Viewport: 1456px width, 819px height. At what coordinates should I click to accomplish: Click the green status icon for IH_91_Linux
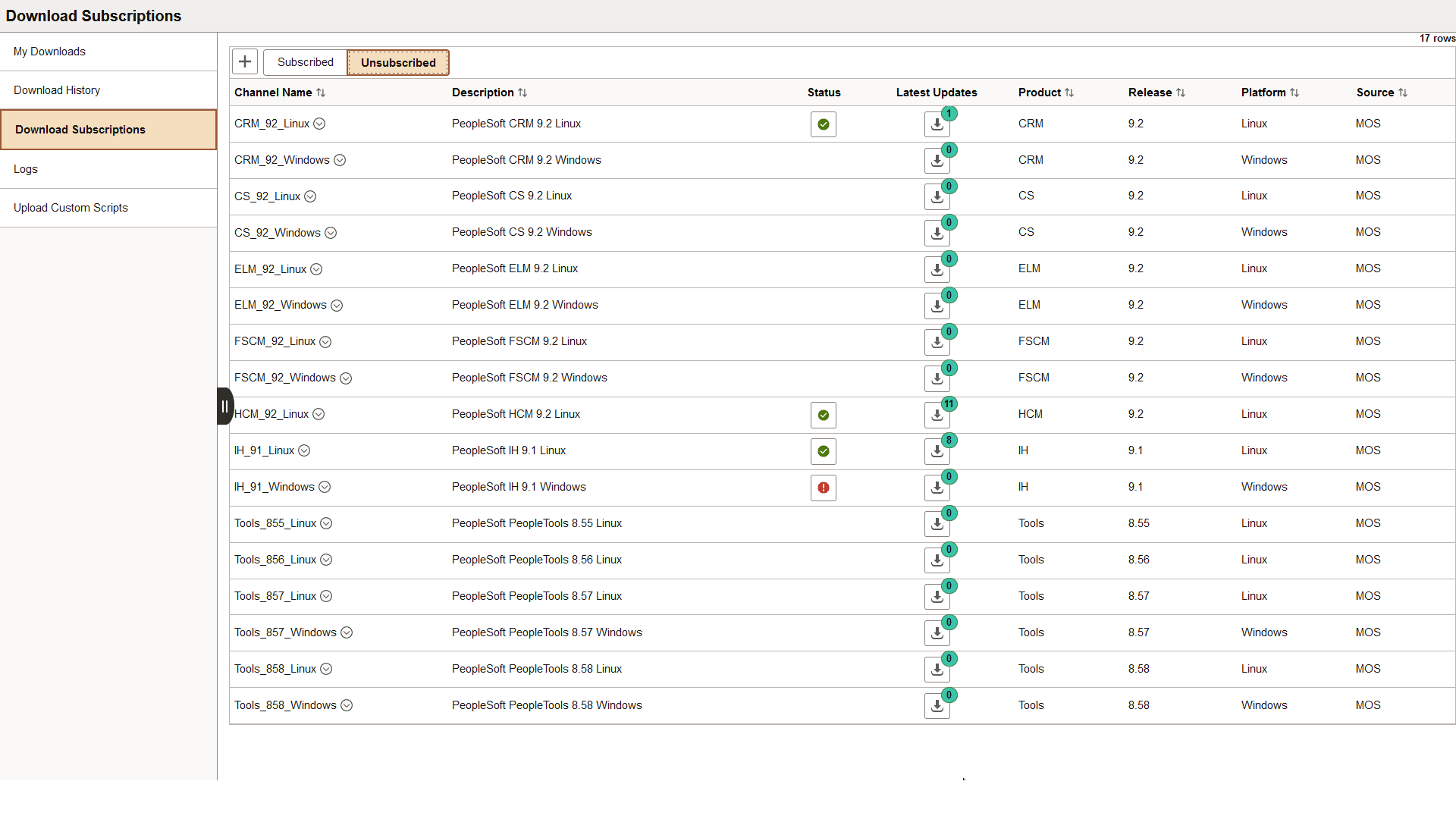point(824,451)
